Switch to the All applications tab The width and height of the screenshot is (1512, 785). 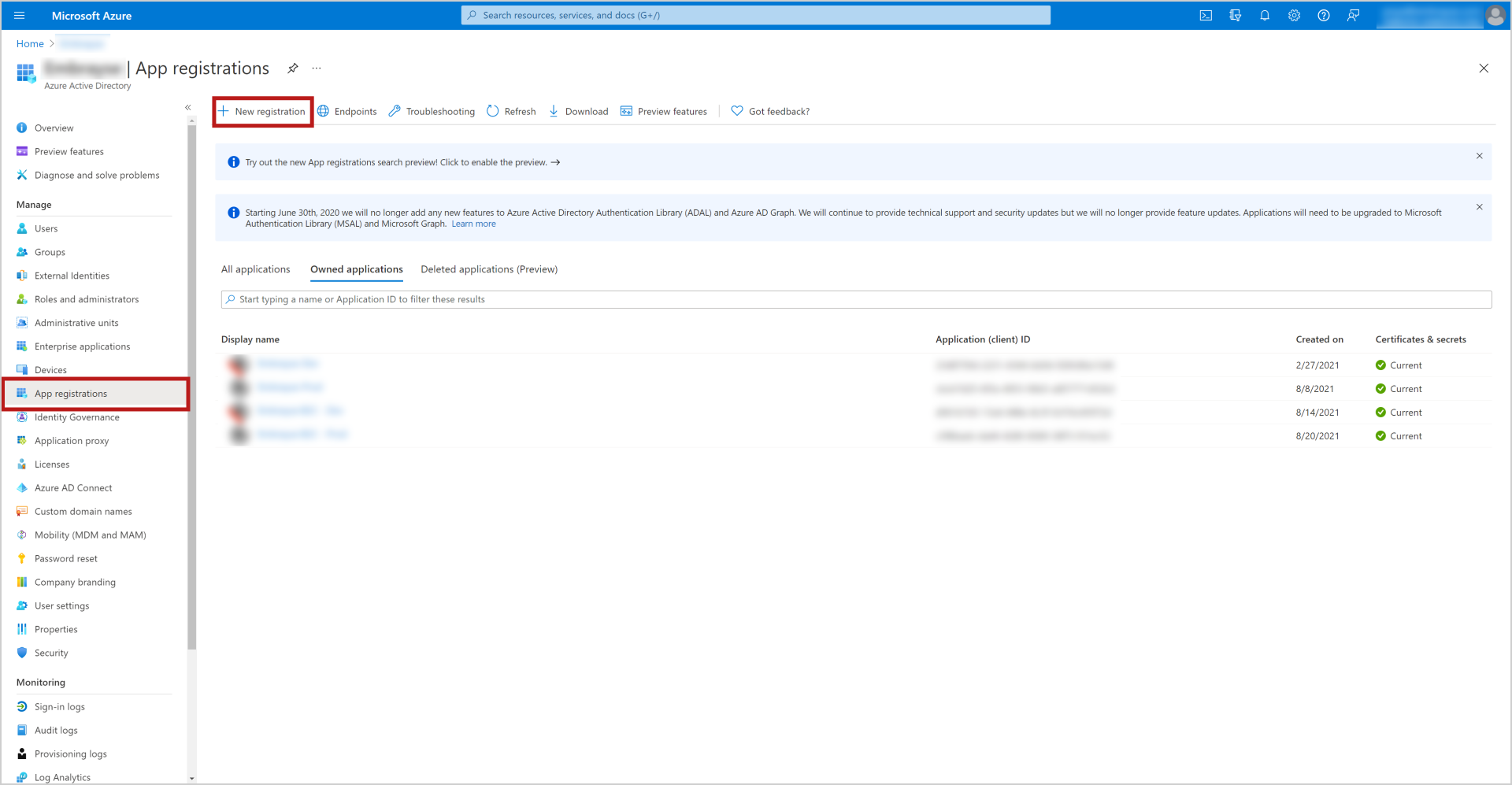click(255, 269)
